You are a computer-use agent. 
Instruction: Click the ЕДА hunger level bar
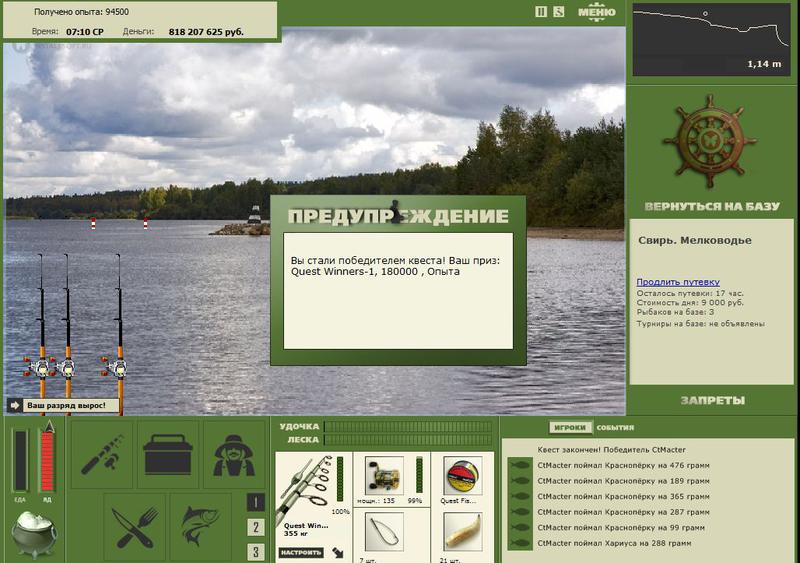click(20, 460)
